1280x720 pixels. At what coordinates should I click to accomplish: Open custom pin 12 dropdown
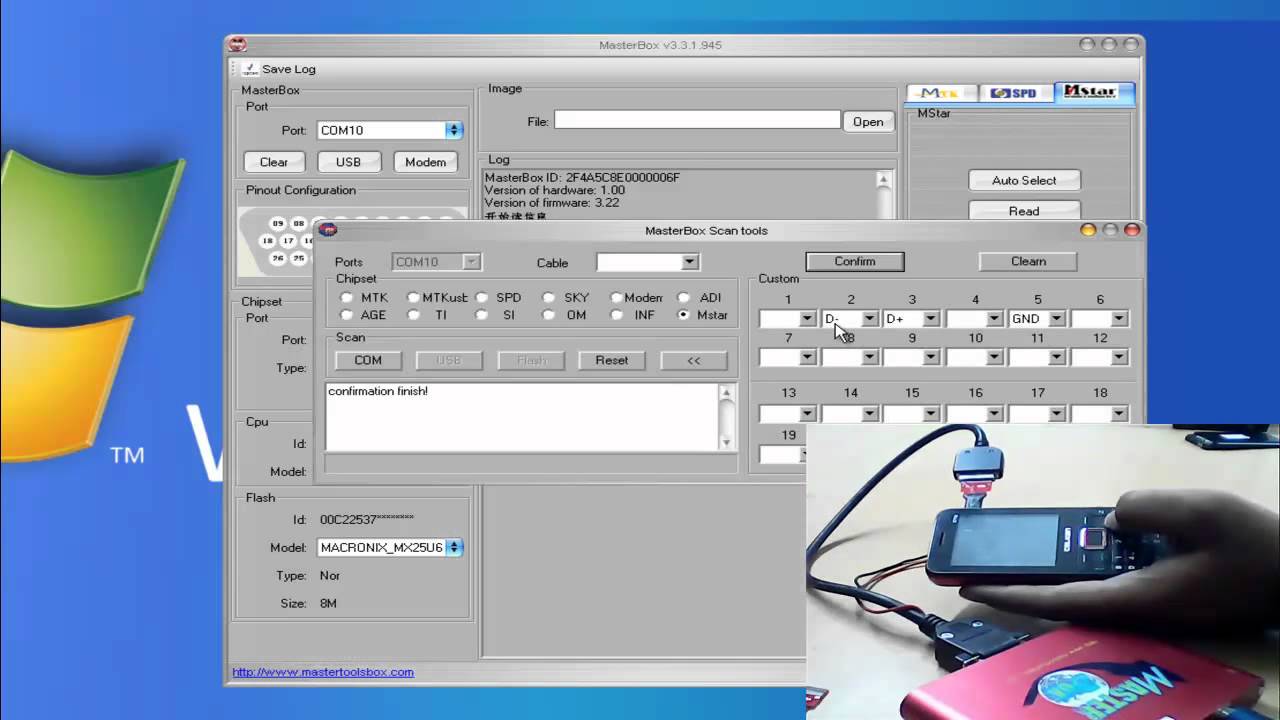[1119, 357]
